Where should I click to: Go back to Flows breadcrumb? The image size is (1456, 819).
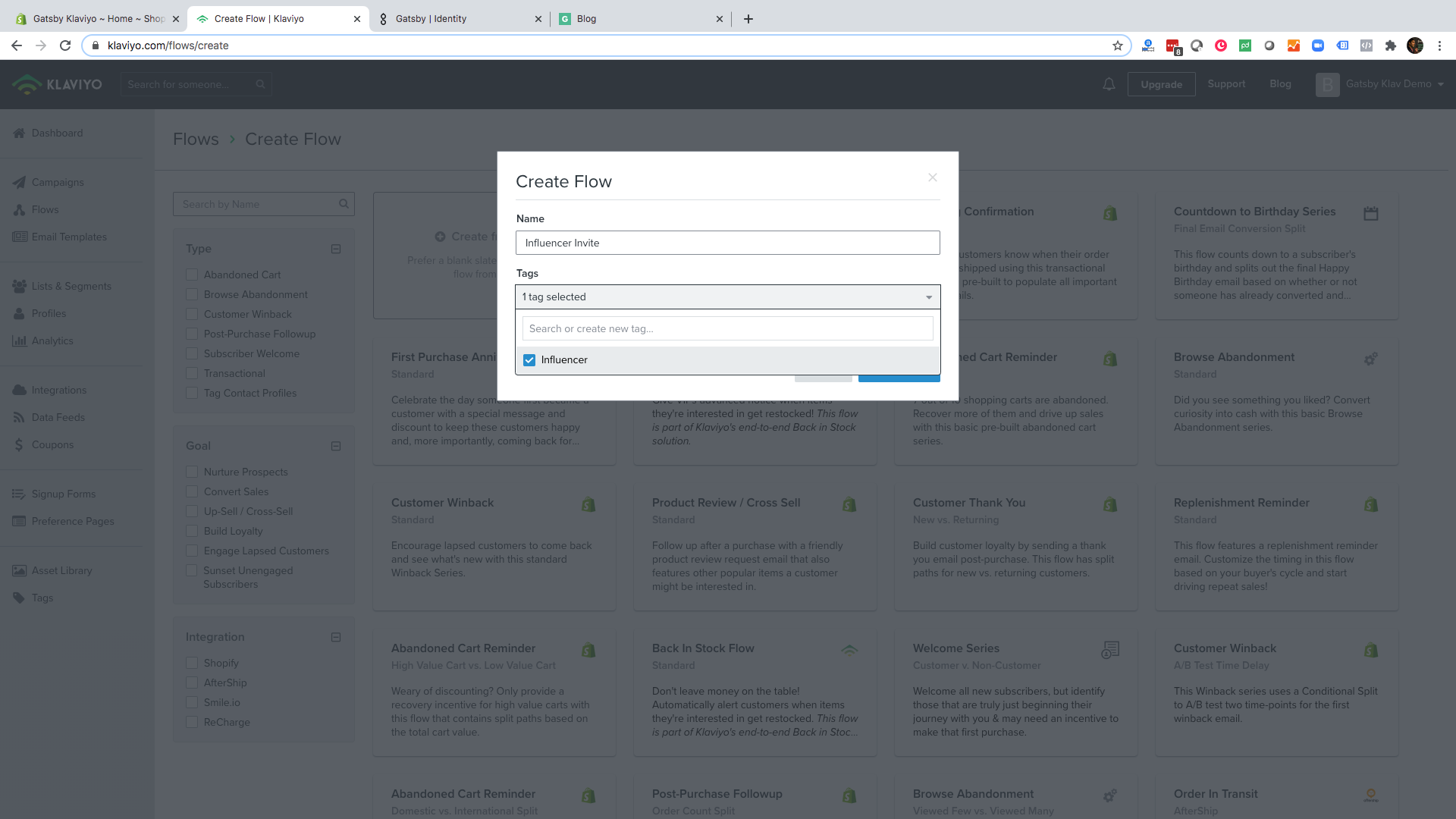tap(196, 139)
